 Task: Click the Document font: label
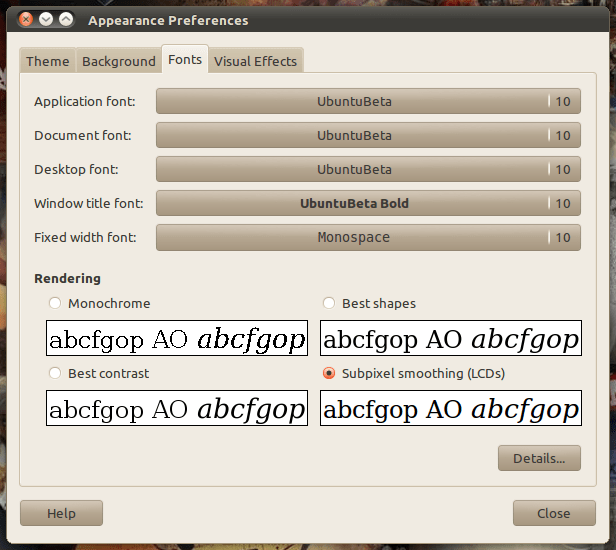pos(82,136)
